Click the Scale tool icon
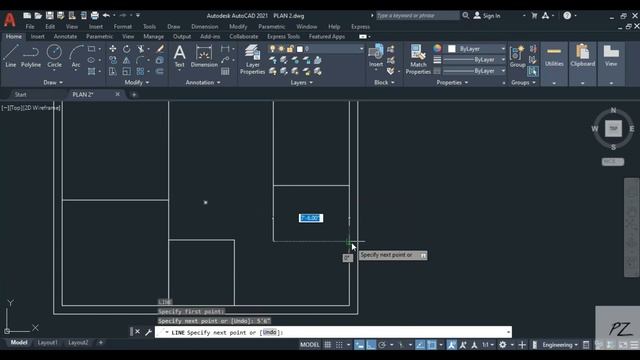The image size is (640, 360). 127,71
